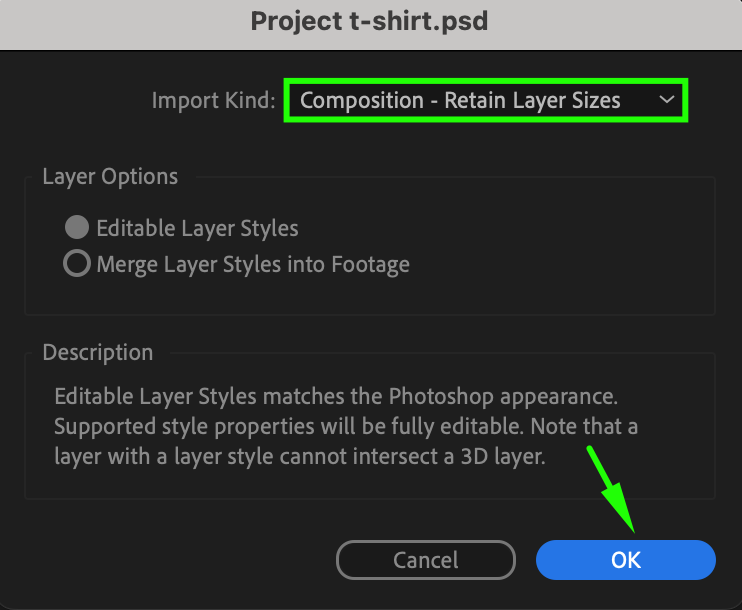Select Editable Layer Styles radio button

pyautogui.click(x=77, y=228)
